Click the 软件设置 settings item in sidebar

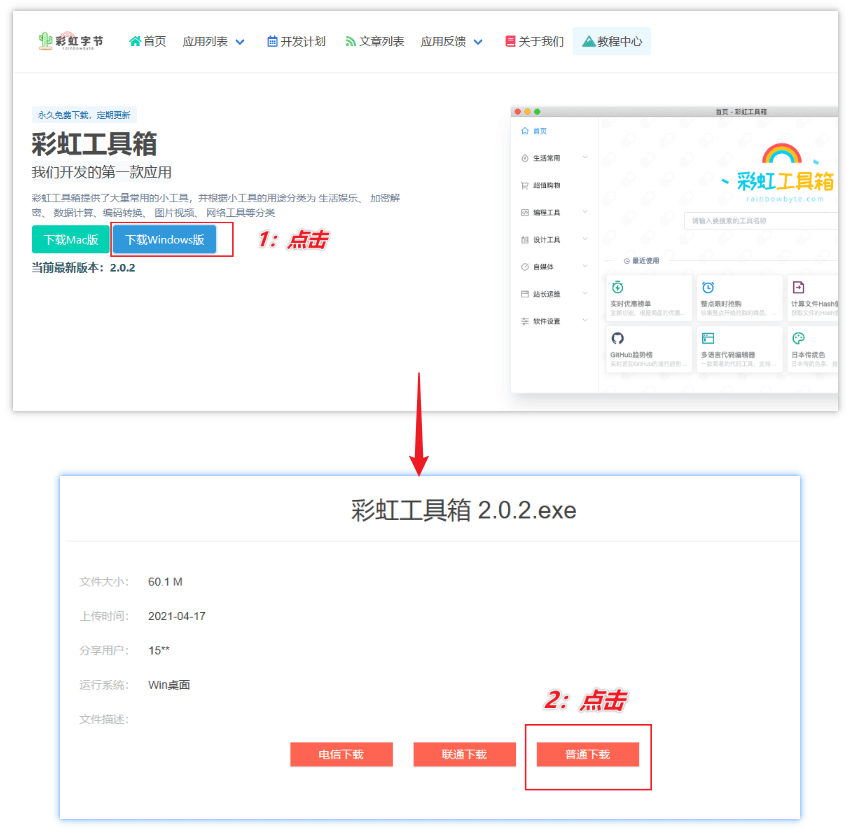[546, 321]
